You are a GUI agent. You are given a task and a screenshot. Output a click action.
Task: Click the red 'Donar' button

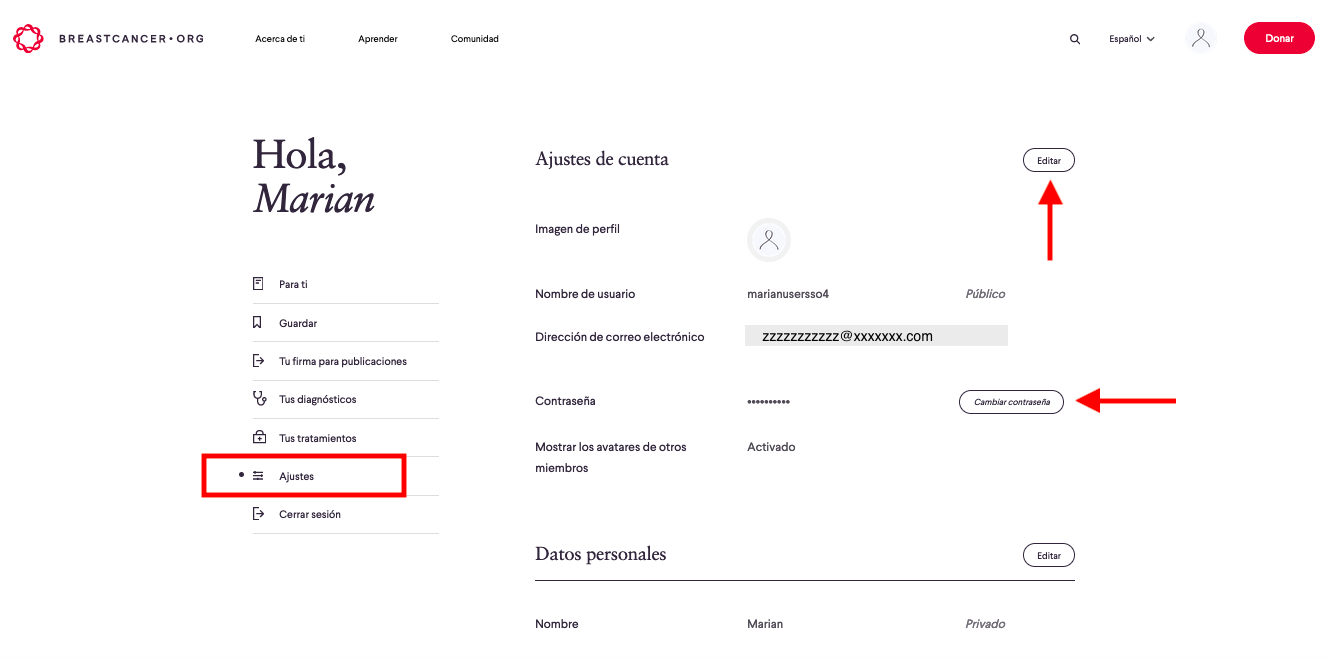coord(1279,37)
